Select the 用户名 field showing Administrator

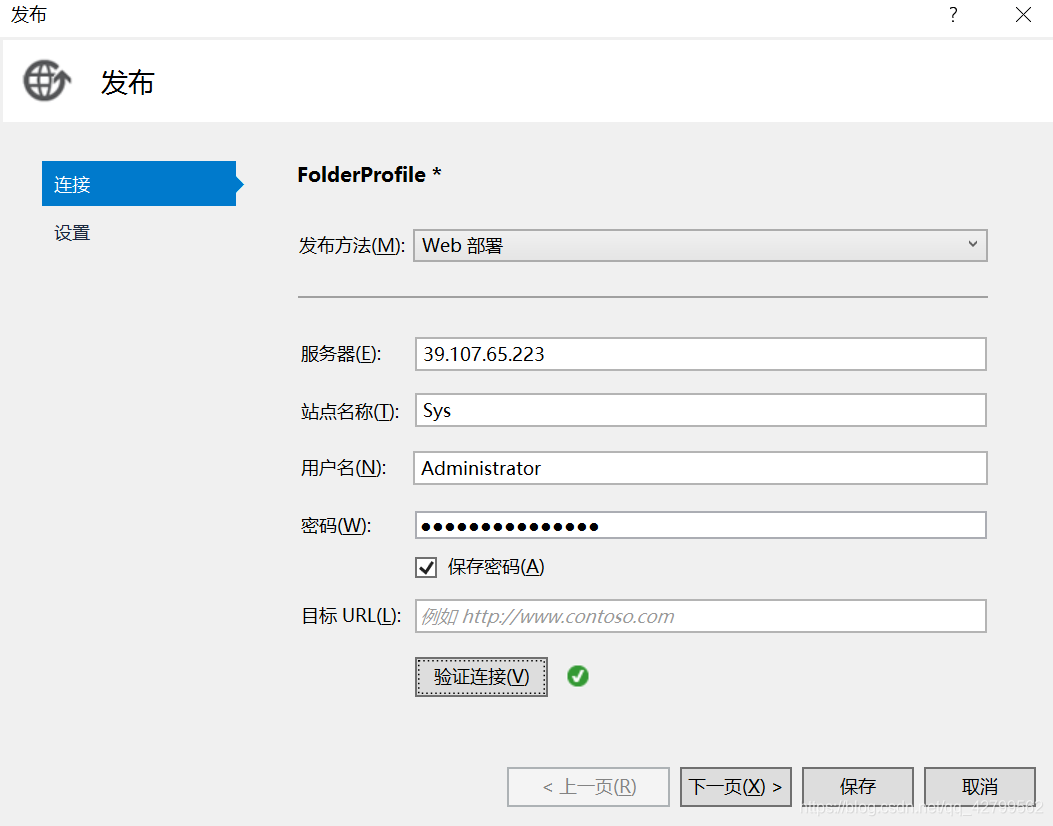tap(700, 467)
